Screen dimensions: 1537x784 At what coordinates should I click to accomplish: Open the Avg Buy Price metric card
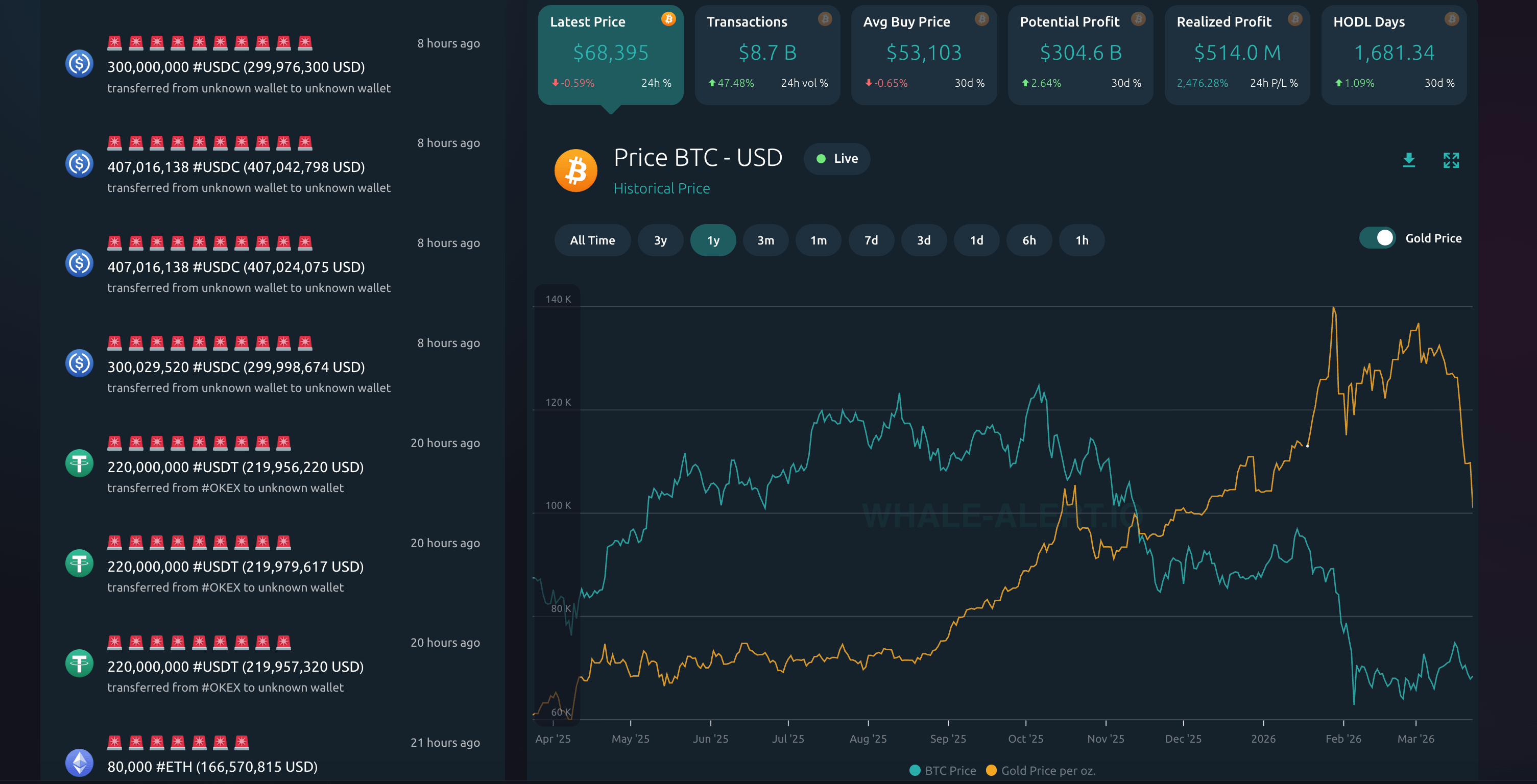[924, 54]
